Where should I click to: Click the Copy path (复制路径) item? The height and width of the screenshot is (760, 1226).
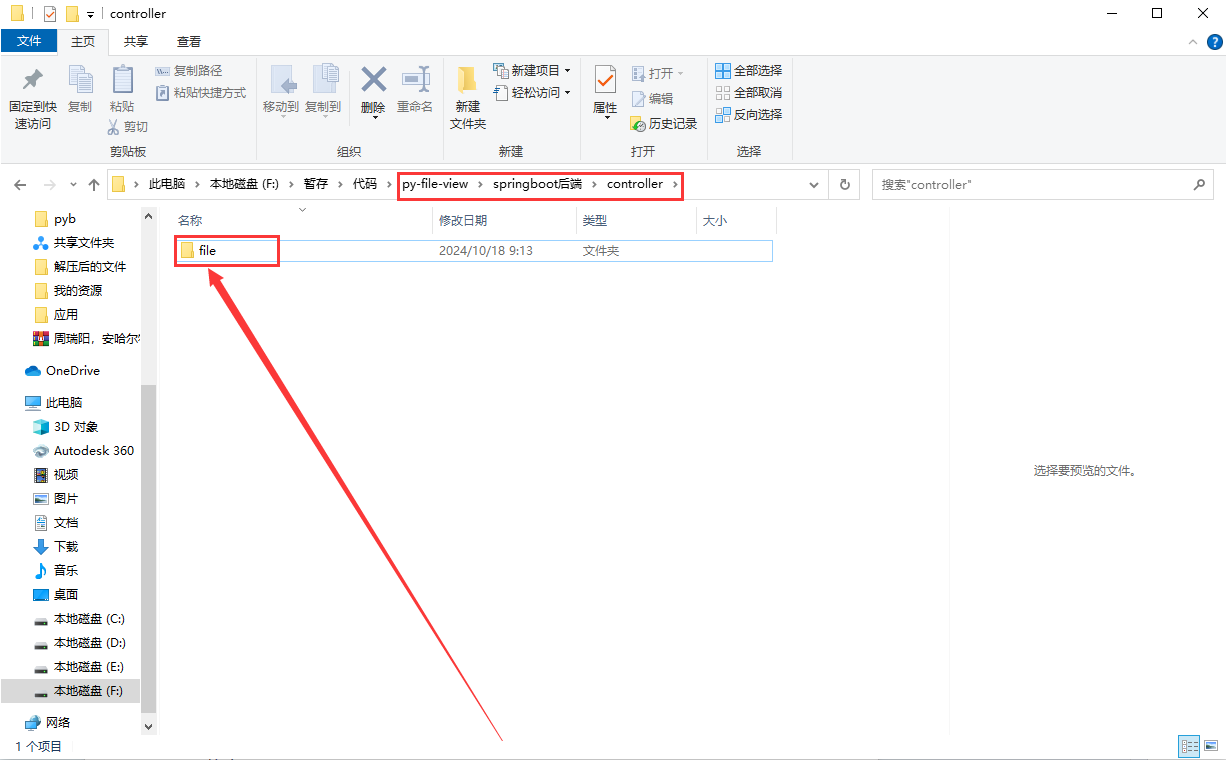click(189, 71)
